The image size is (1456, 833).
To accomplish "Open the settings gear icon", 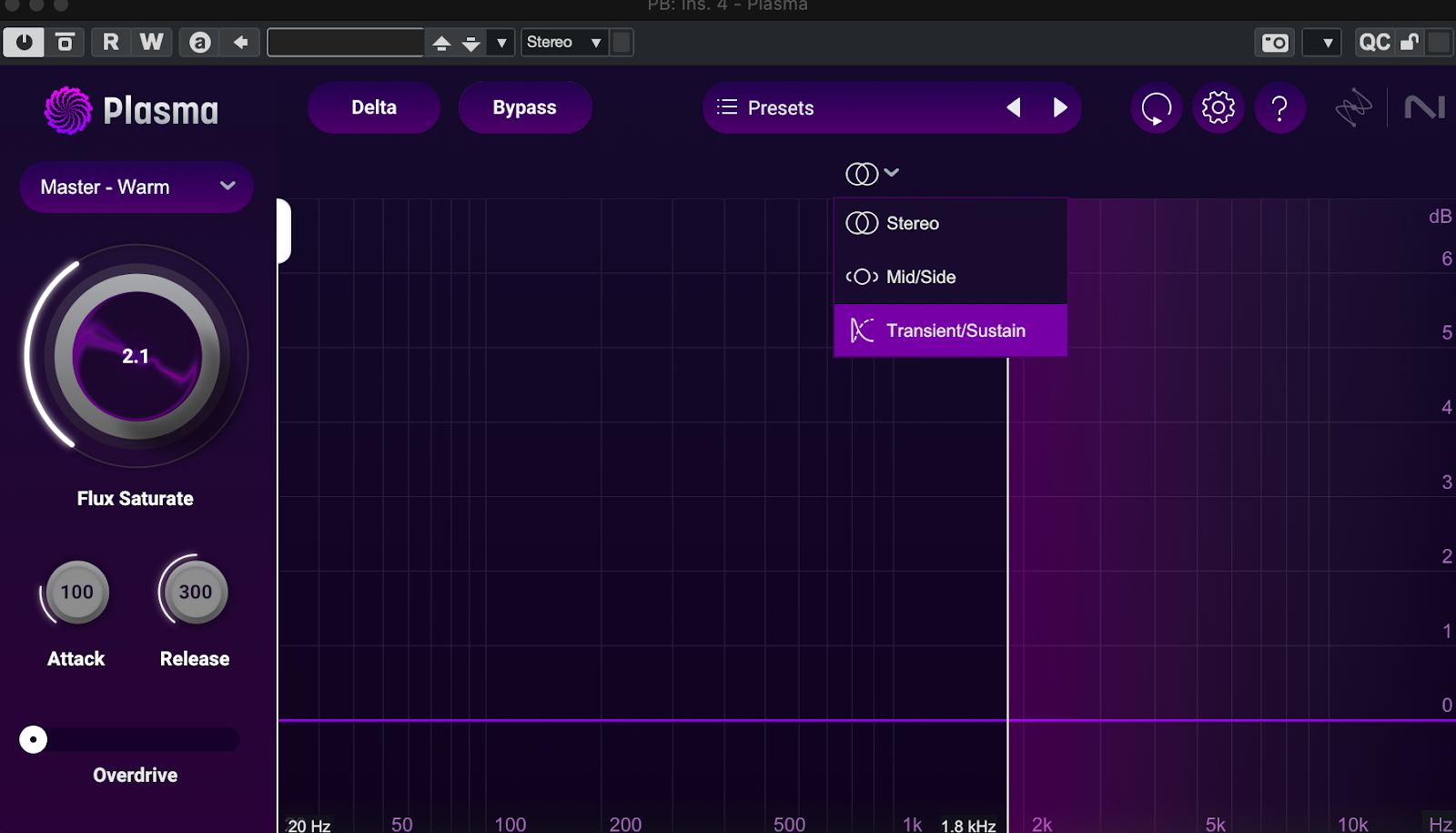I will coord(1218,108).
